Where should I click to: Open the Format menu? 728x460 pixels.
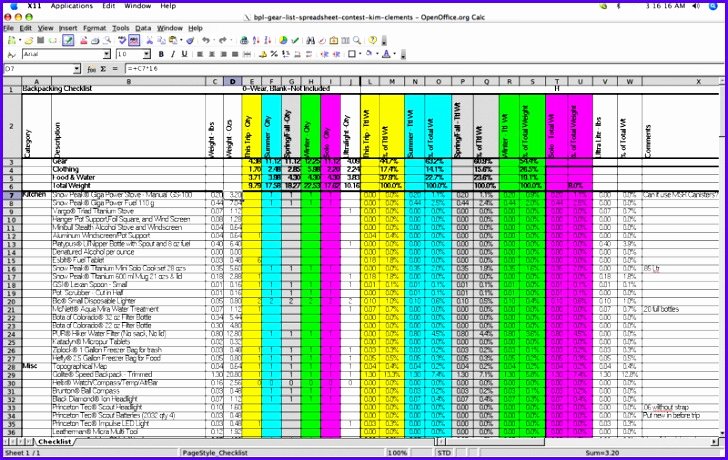[95, 28]
